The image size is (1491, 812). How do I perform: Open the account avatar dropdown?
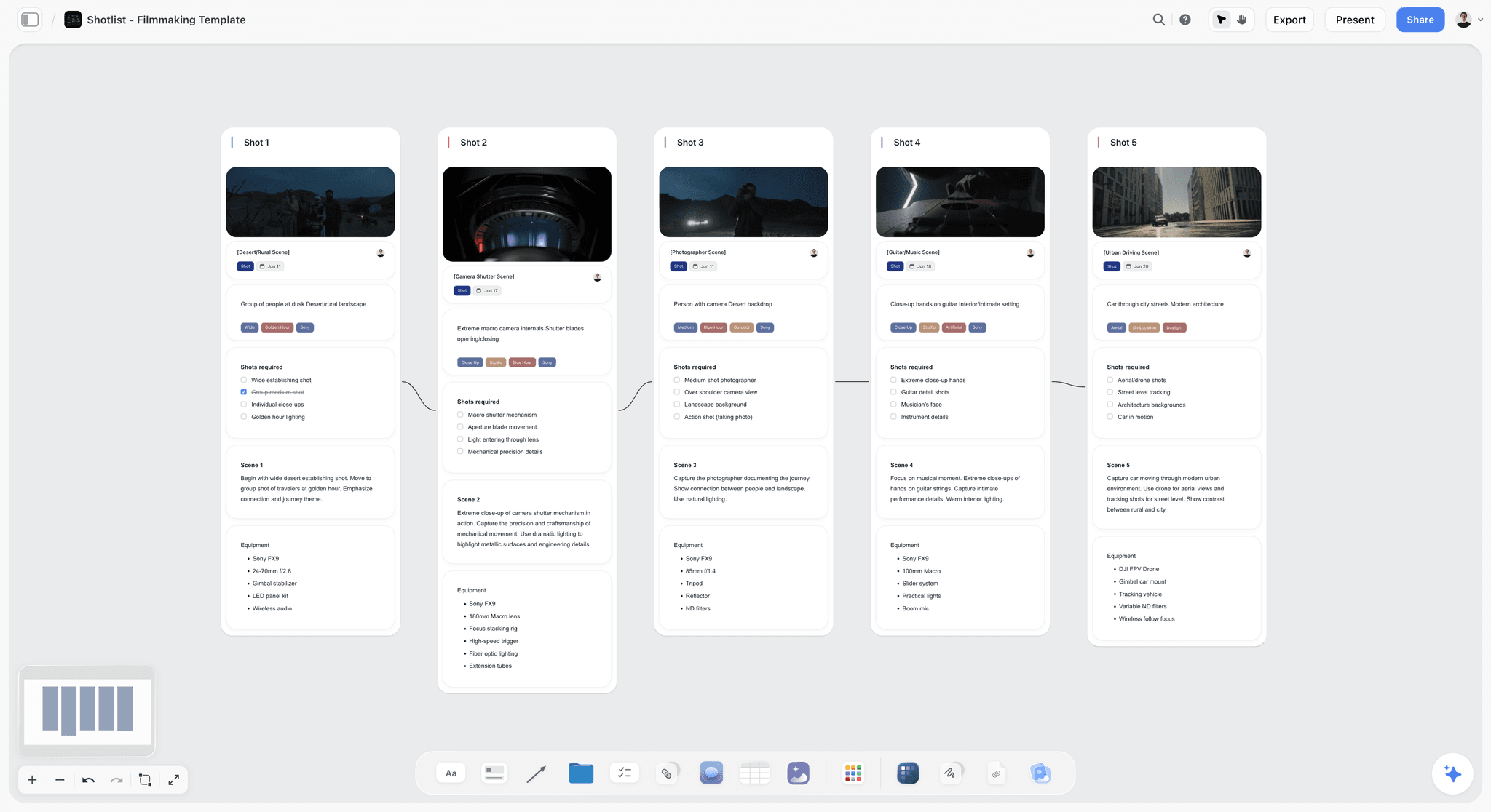[x=1469, y=20]
